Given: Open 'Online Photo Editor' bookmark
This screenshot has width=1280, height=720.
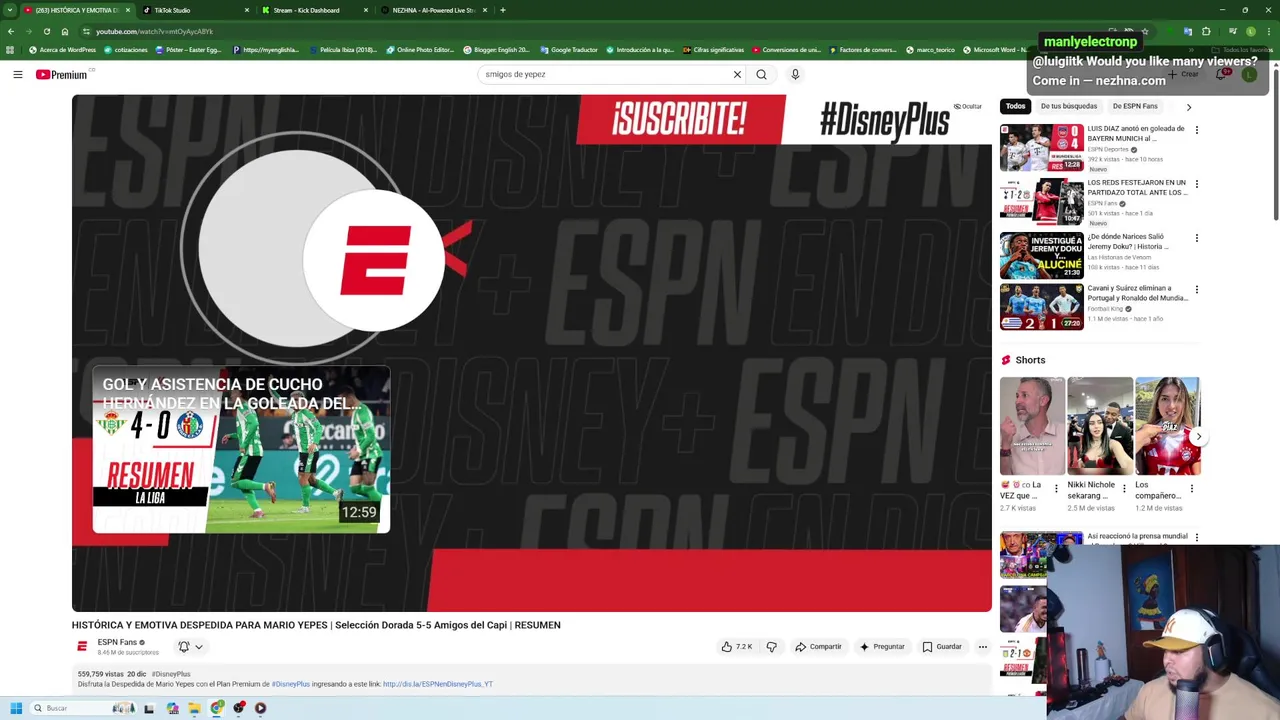Looking at the screenshot, I should coord(420,50).
